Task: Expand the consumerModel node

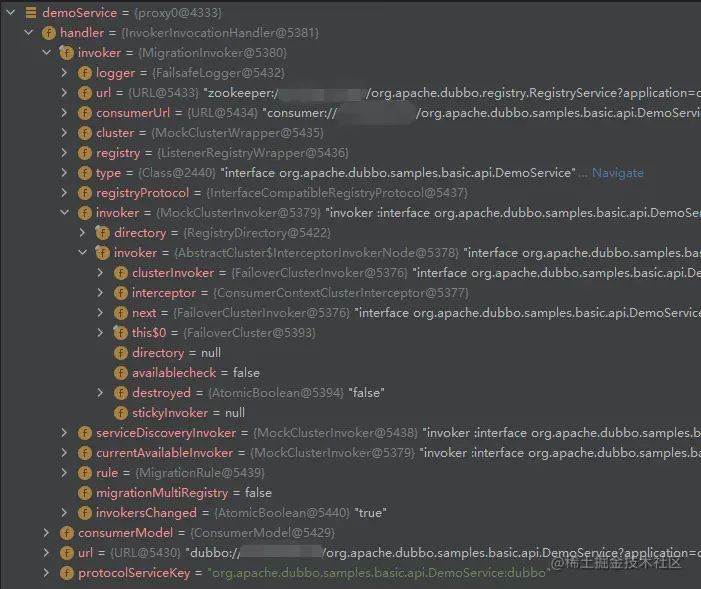Action: click(x=46, y=532)
